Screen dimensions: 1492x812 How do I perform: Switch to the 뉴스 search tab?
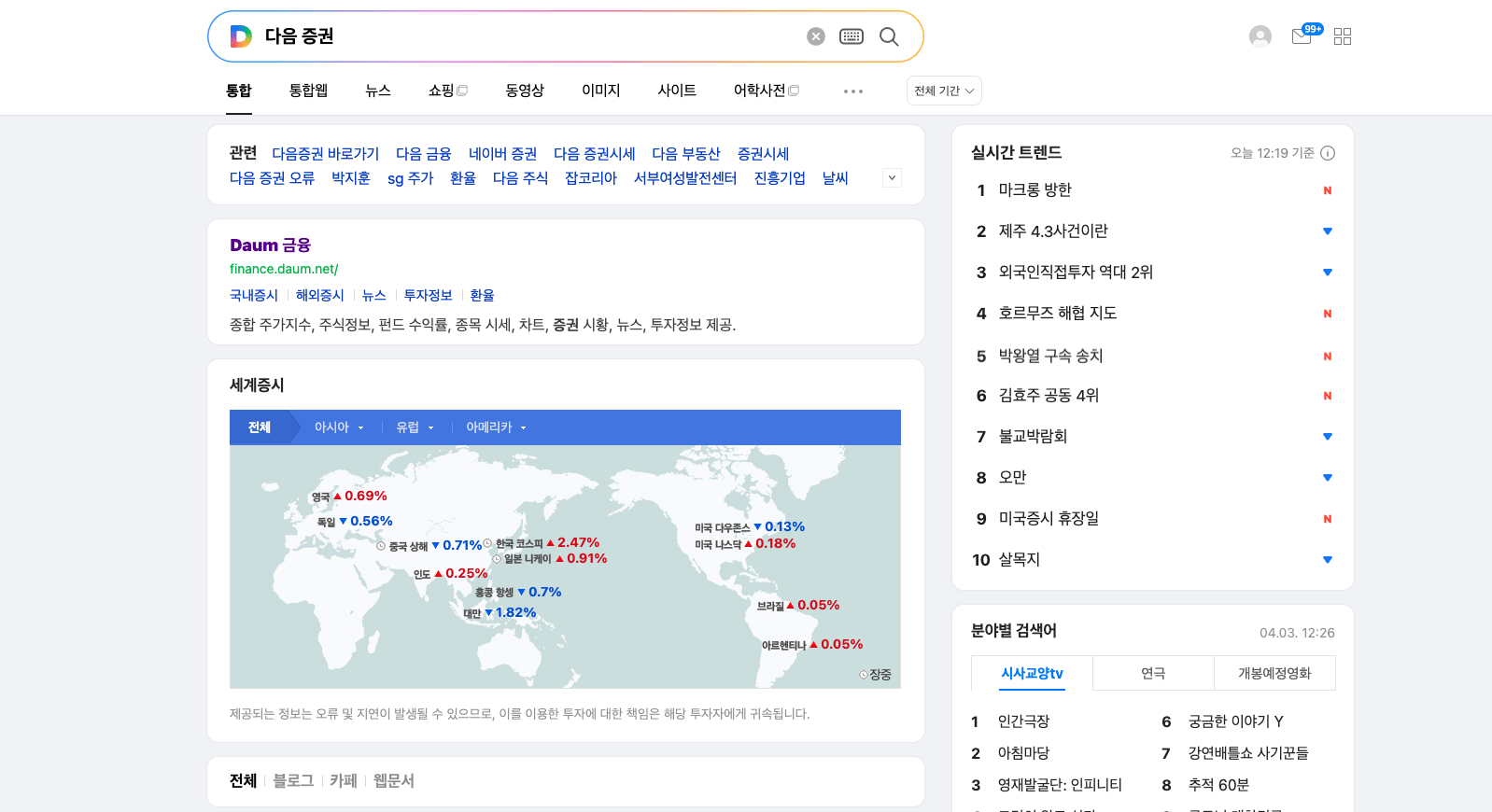(378, 91)
